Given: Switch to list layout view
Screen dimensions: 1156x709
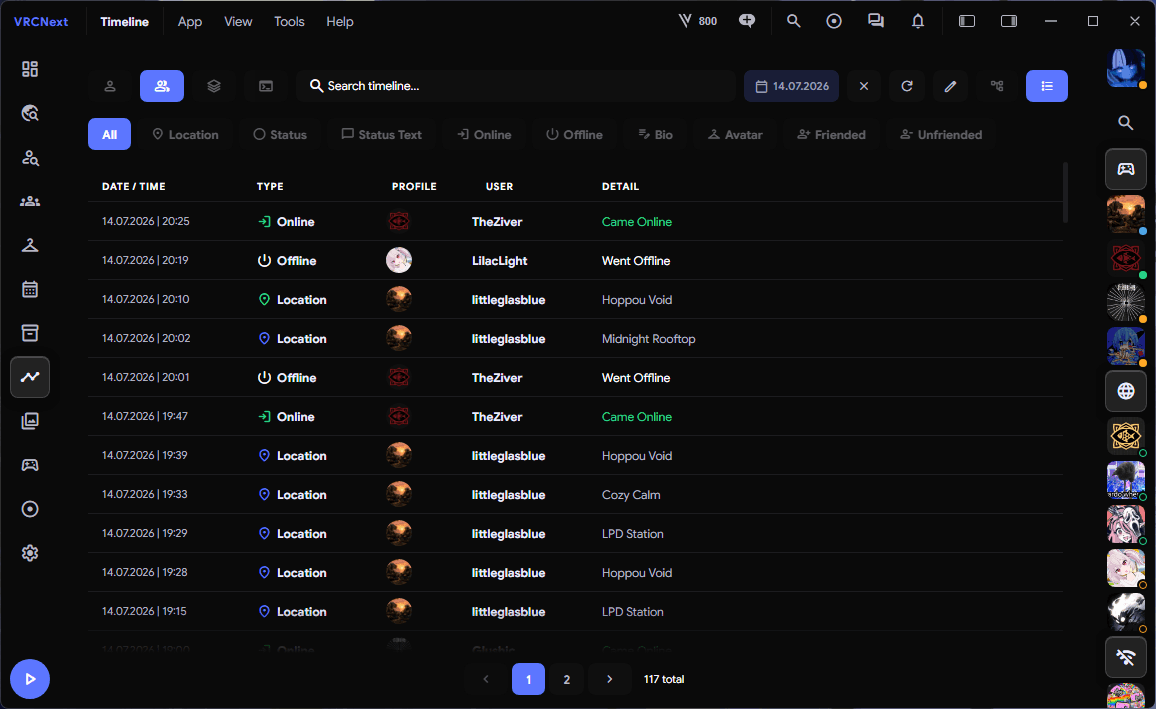Looking at the screenshot, I should [1046, 86].
